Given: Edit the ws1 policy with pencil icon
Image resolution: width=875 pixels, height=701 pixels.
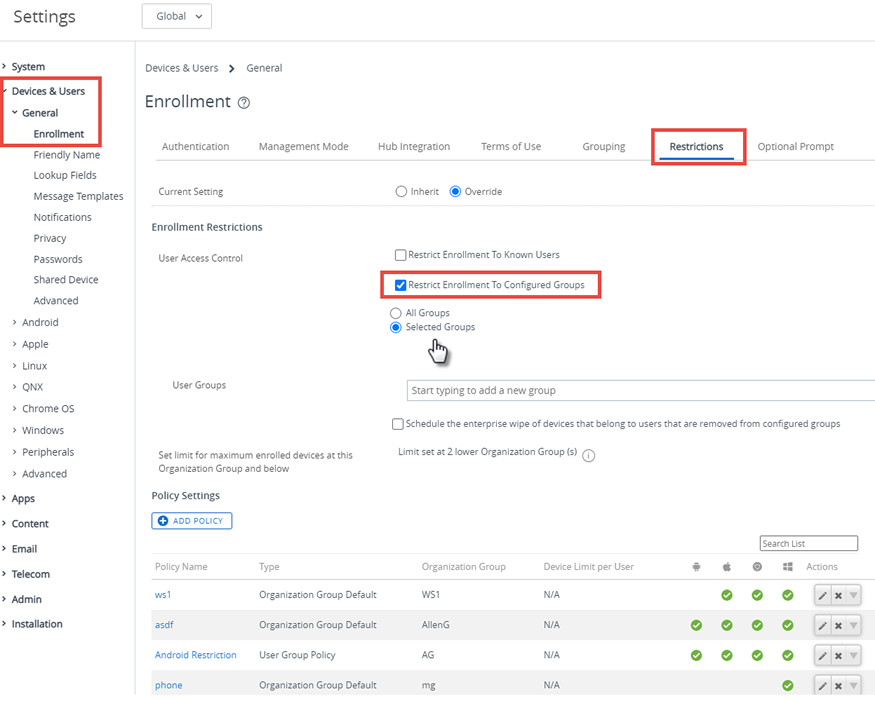Looking at the screenshot, I should coord(823,596).
